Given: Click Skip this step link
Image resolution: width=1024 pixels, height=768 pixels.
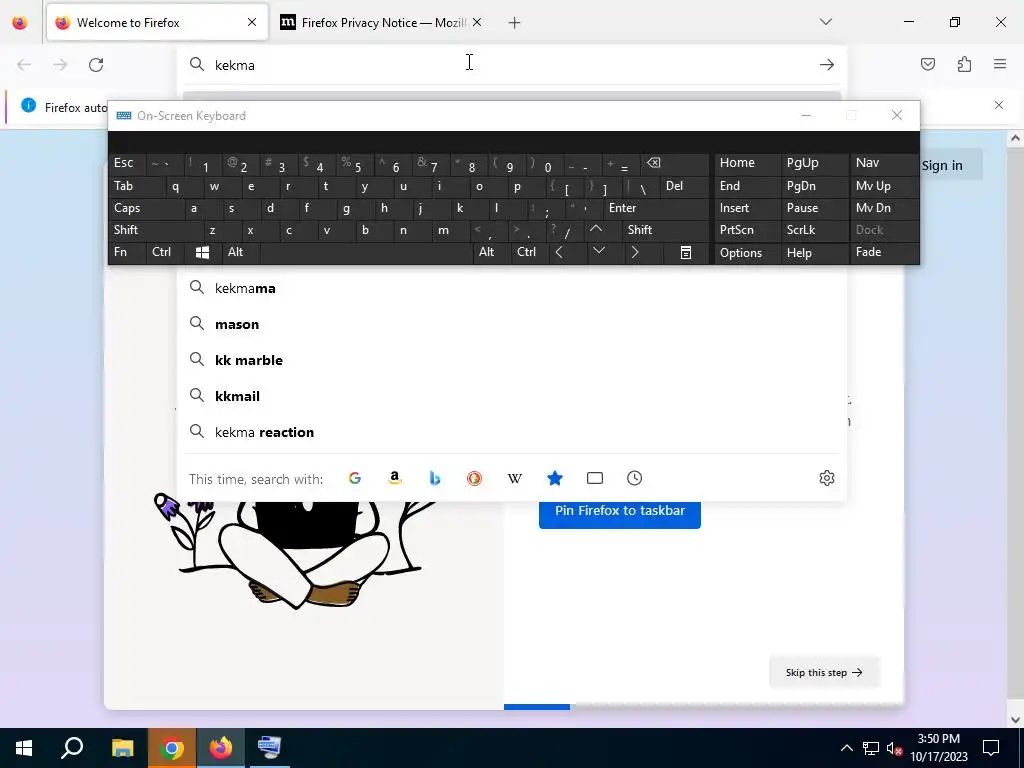Looking at the screenshot, I should (x=824, y=673).
